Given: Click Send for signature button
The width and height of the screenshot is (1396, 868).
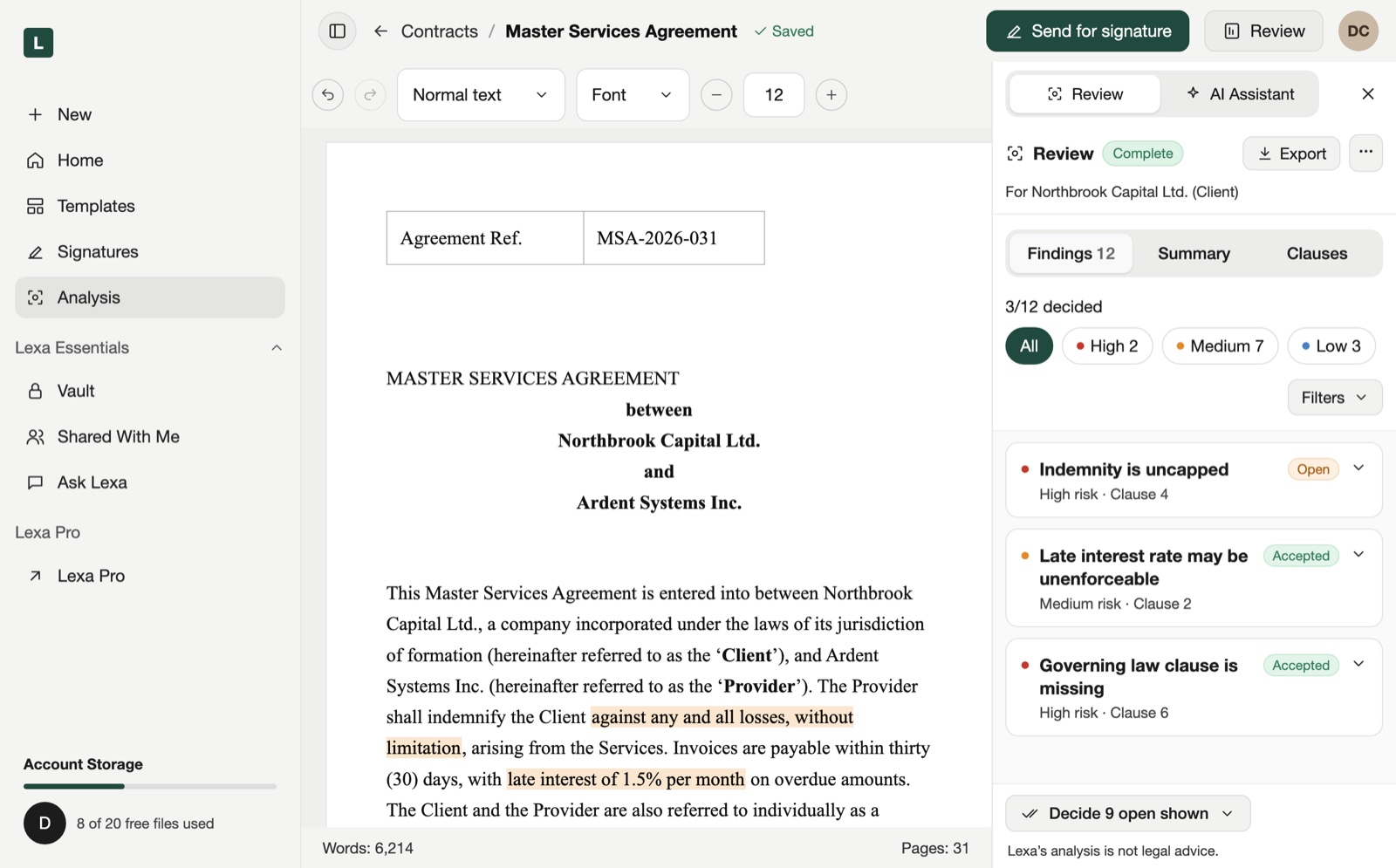Looking at the screenshot, I should point(1088,31).
